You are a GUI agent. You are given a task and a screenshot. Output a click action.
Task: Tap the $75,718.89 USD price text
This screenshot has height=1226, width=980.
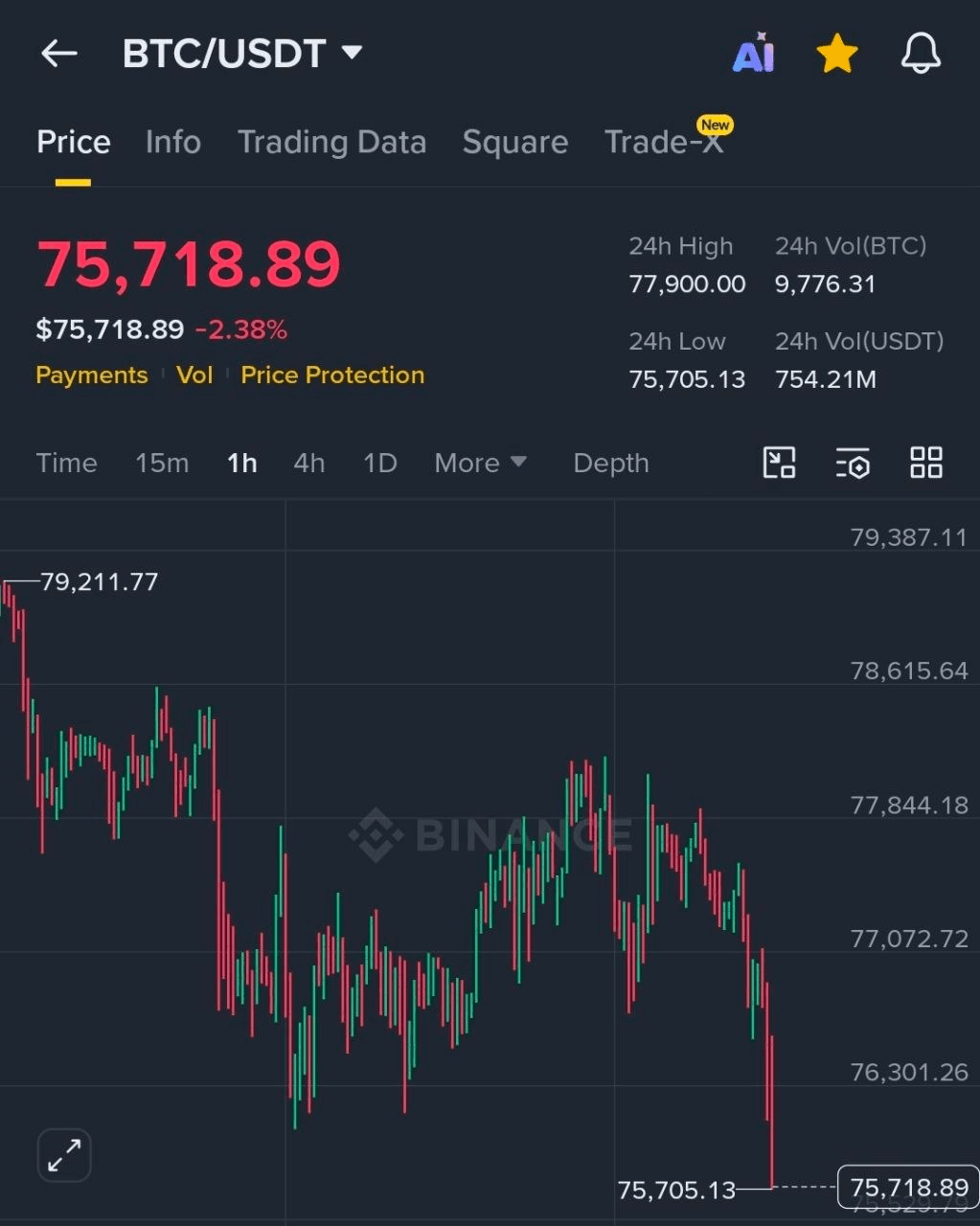(x=109, y=329)
